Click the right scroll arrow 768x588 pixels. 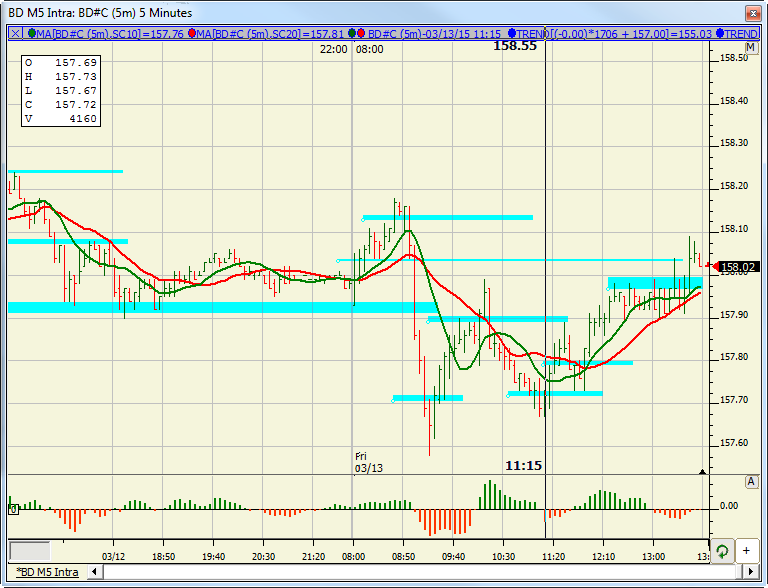point(750,571)
